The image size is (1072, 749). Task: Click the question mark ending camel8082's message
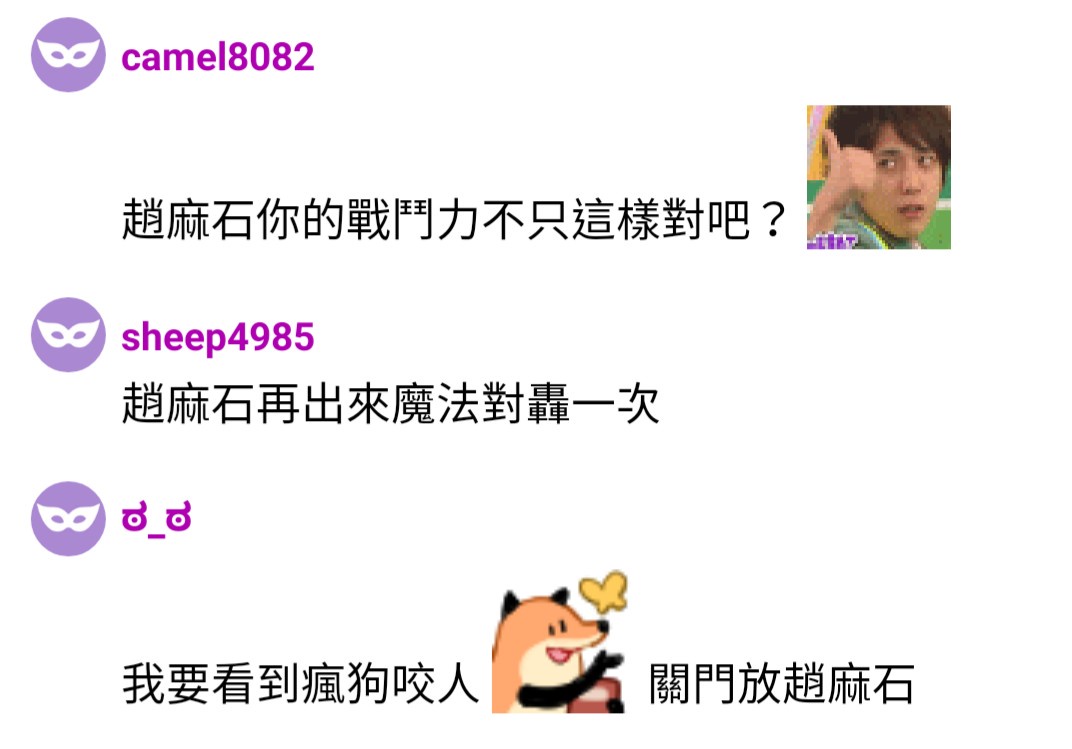pos(773,219)
